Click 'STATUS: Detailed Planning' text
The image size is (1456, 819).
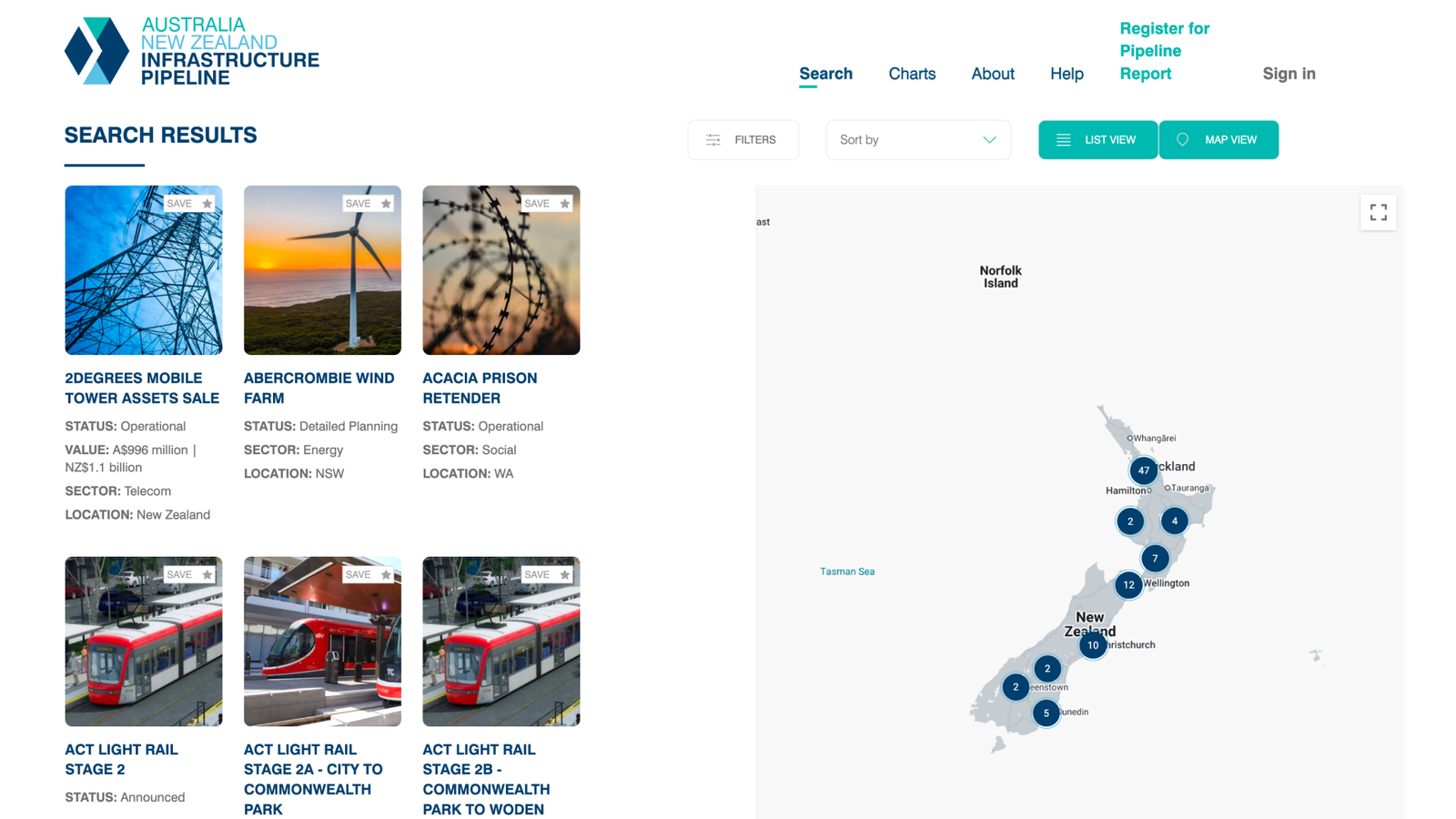320,426
